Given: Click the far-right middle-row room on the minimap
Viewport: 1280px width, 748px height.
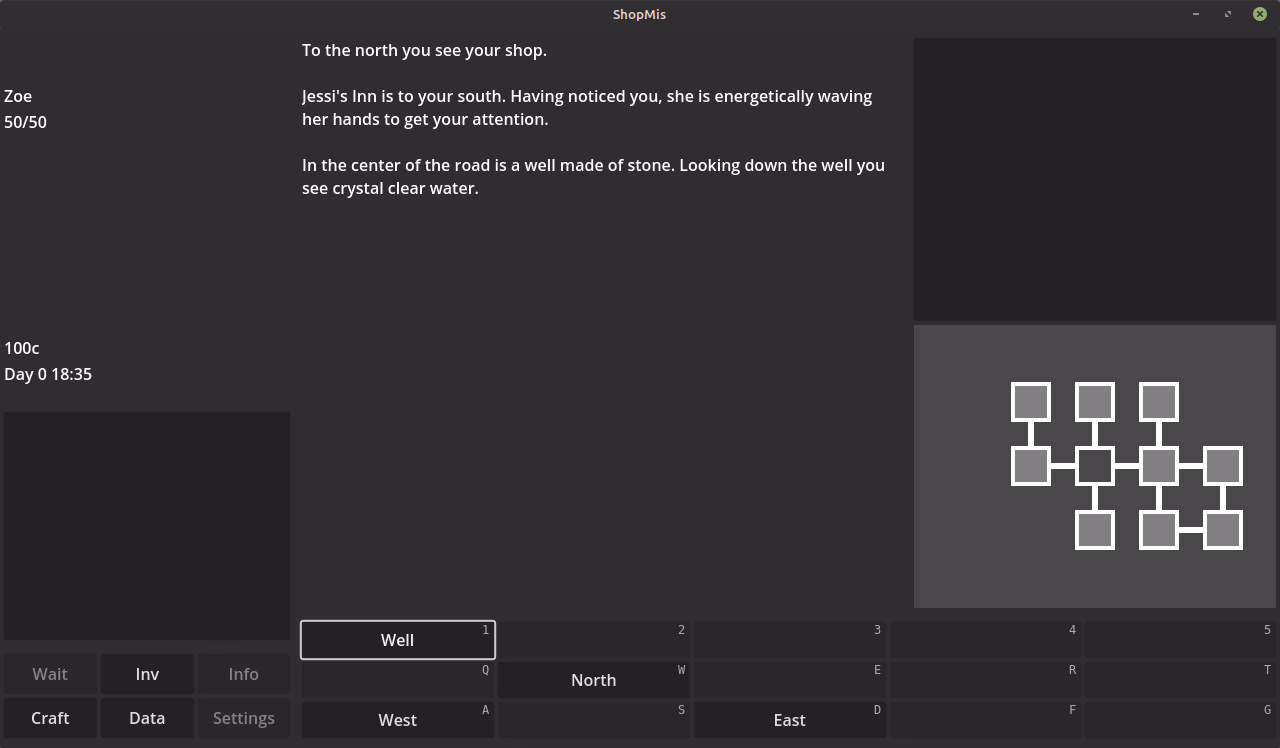Looking at the screenshot, I should (1223, 466).
